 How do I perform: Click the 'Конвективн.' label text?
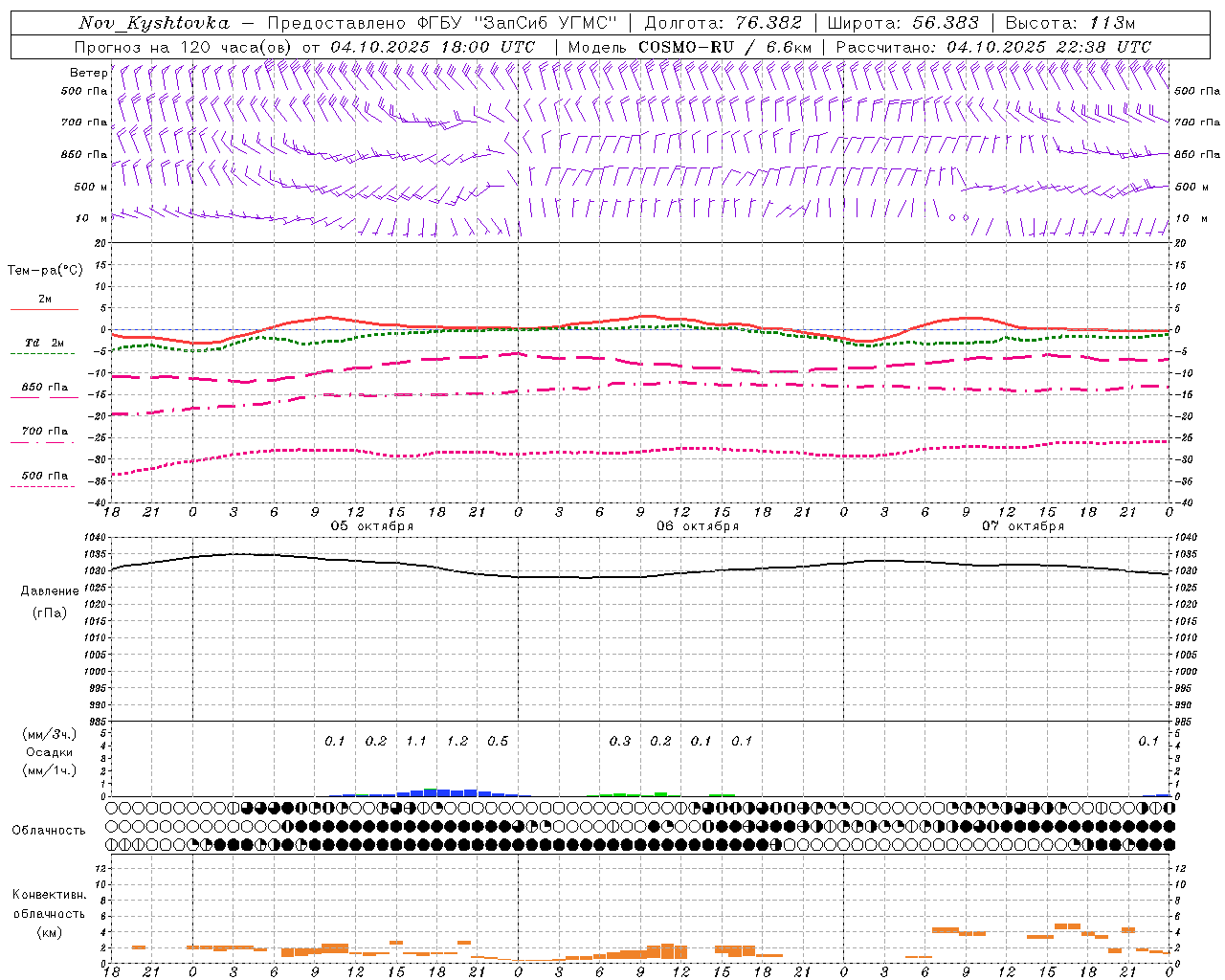[x=49, y=895]
